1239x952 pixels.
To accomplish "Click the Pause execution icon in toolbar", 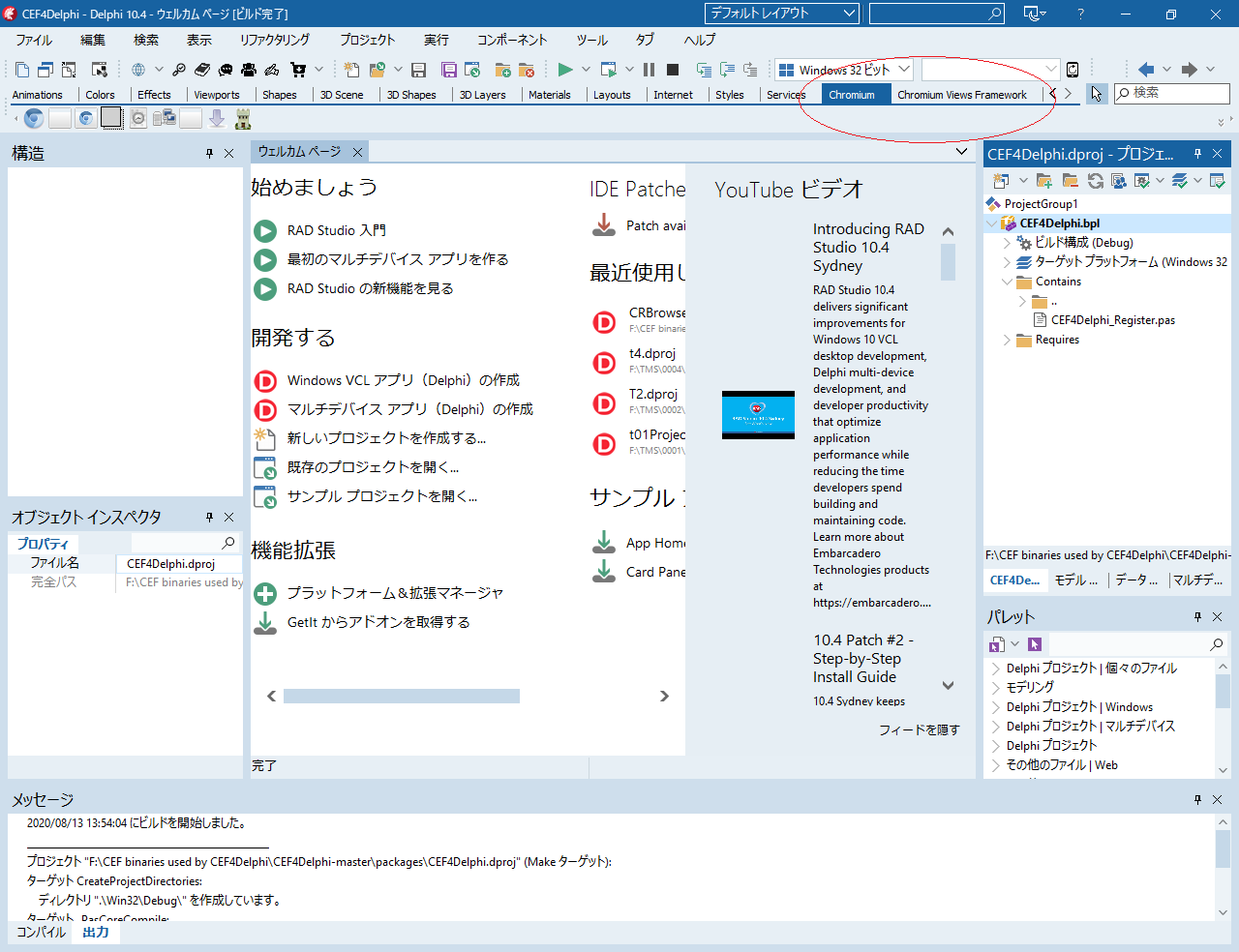I will (x=649, y=69).
